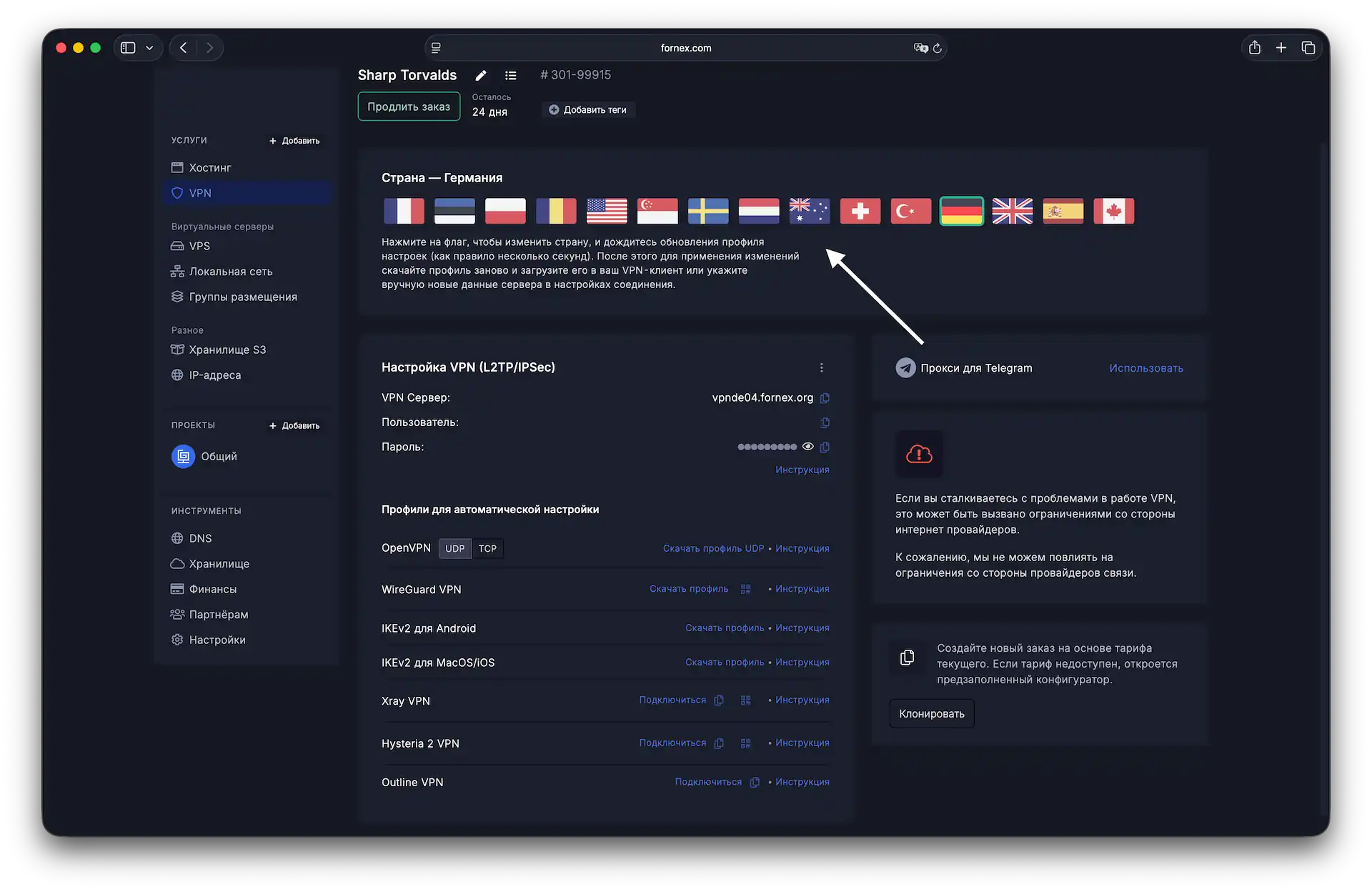The width and height of the screenshot is (1372, 892).
Task: Copy the Xray VPN connection link
Action: point(719,700)
